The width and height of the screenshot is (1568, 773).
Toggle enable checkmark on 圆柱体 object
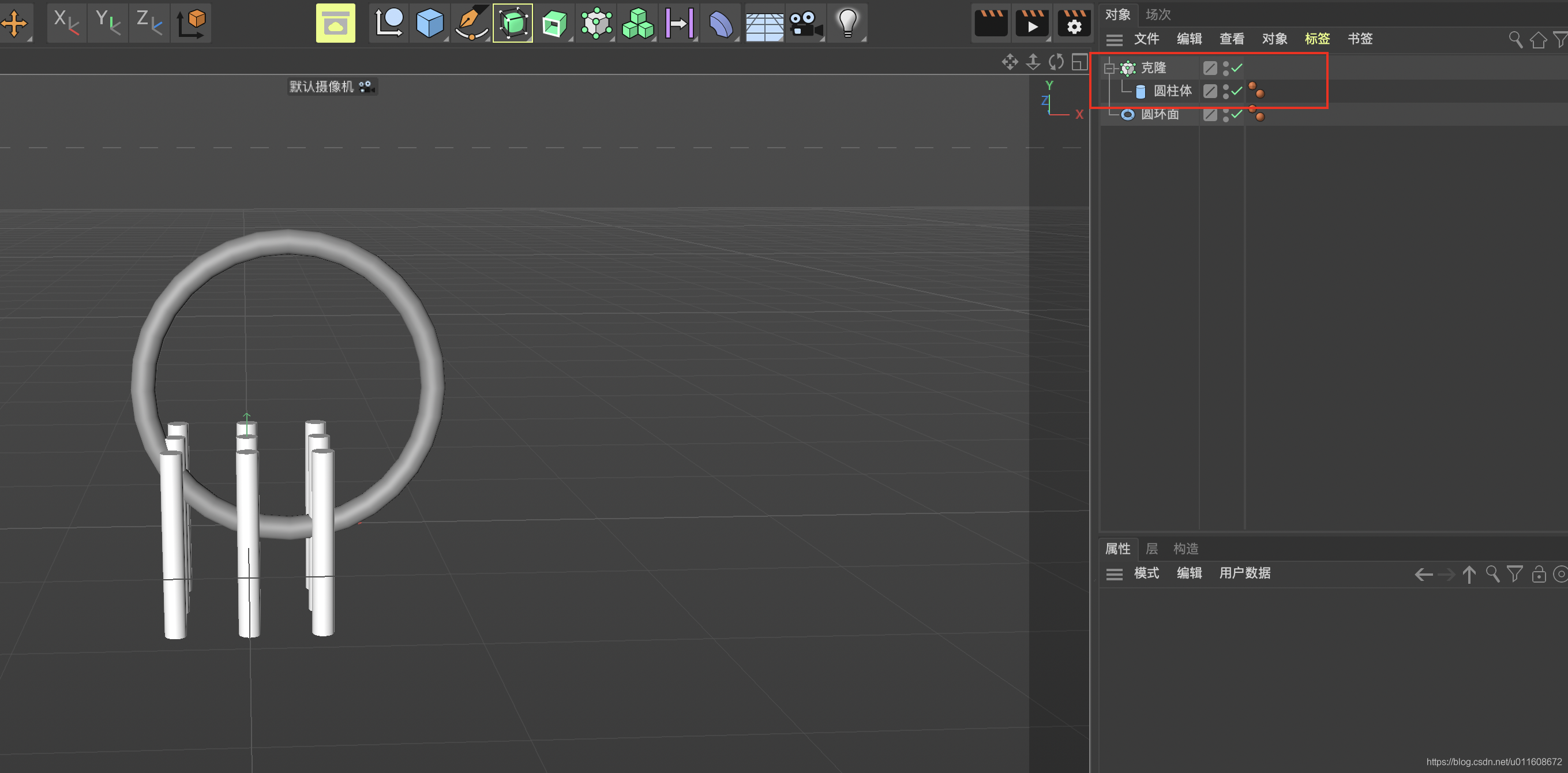point(1237,91)
